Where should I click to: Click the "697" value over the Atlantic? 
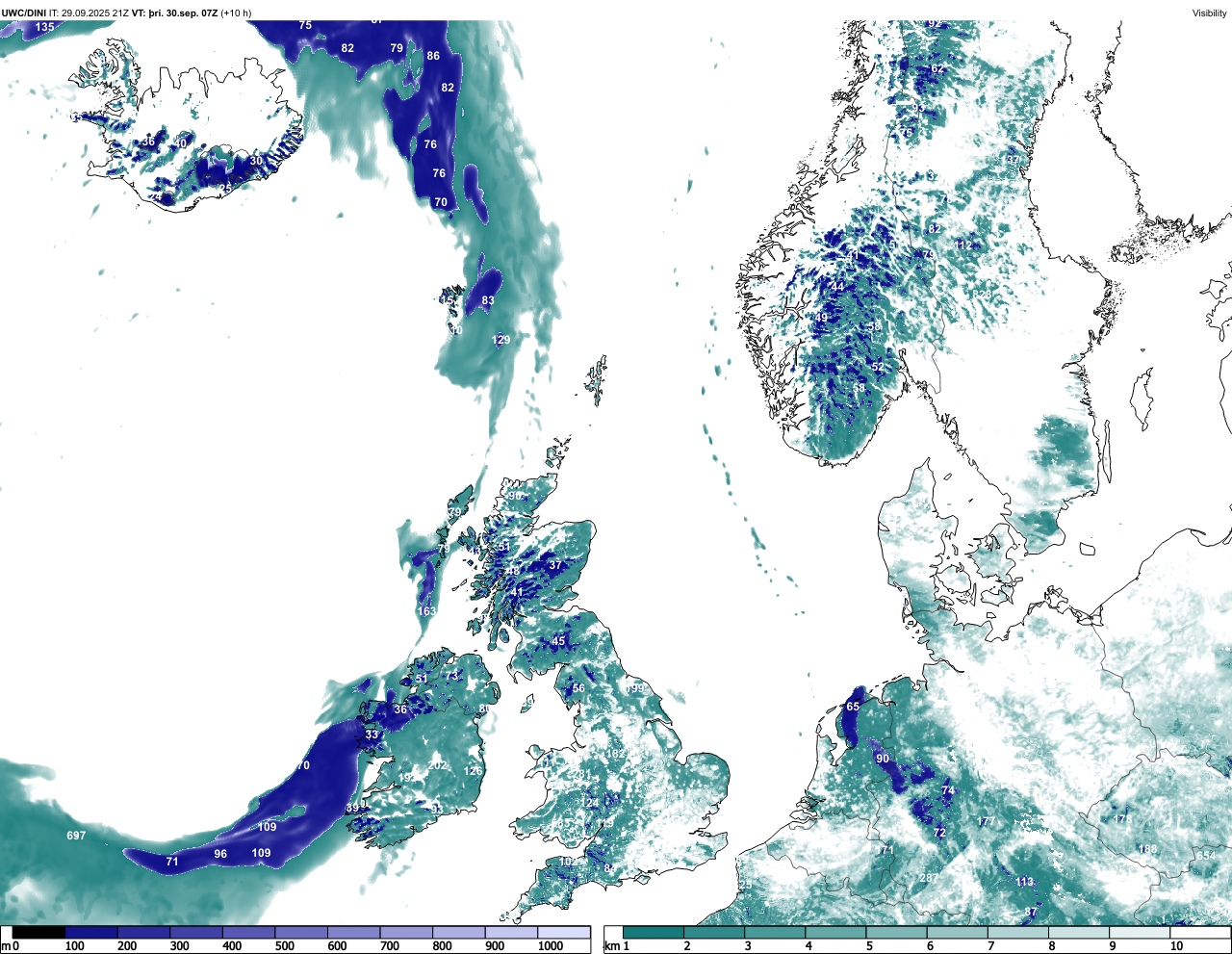point(76,836)
